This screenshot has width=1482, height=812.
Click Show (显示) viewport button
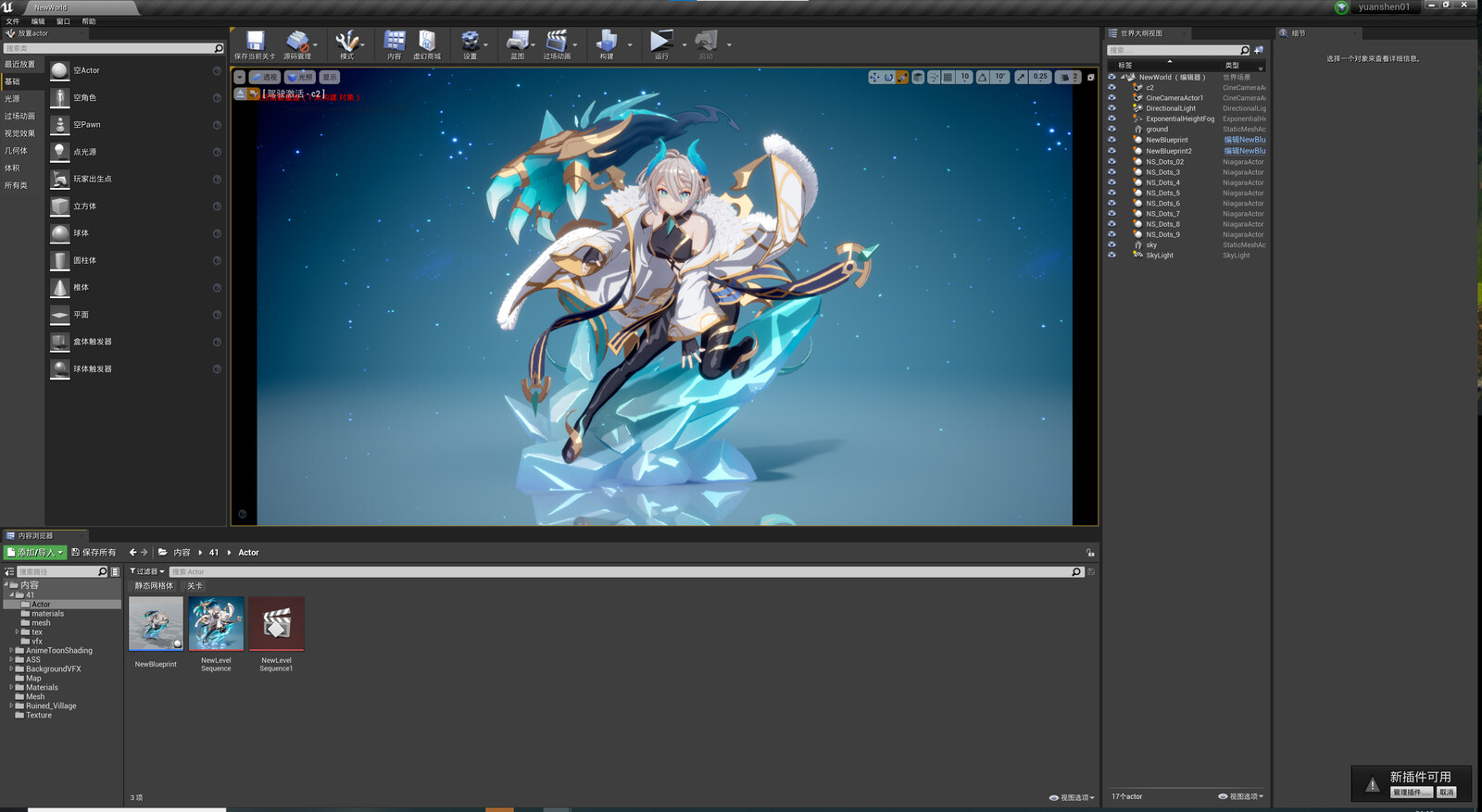[x=330, y=77]
